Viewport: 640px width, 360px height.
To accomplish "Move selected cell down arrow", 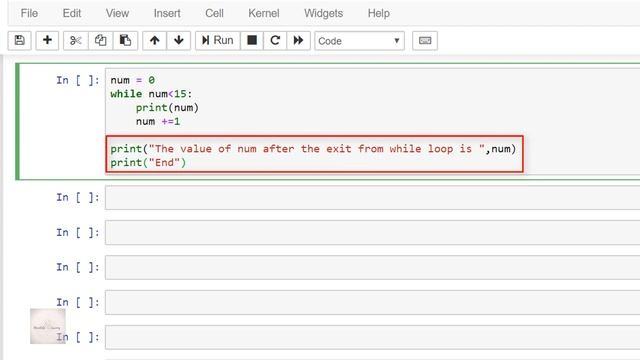I will coord(178,40).
